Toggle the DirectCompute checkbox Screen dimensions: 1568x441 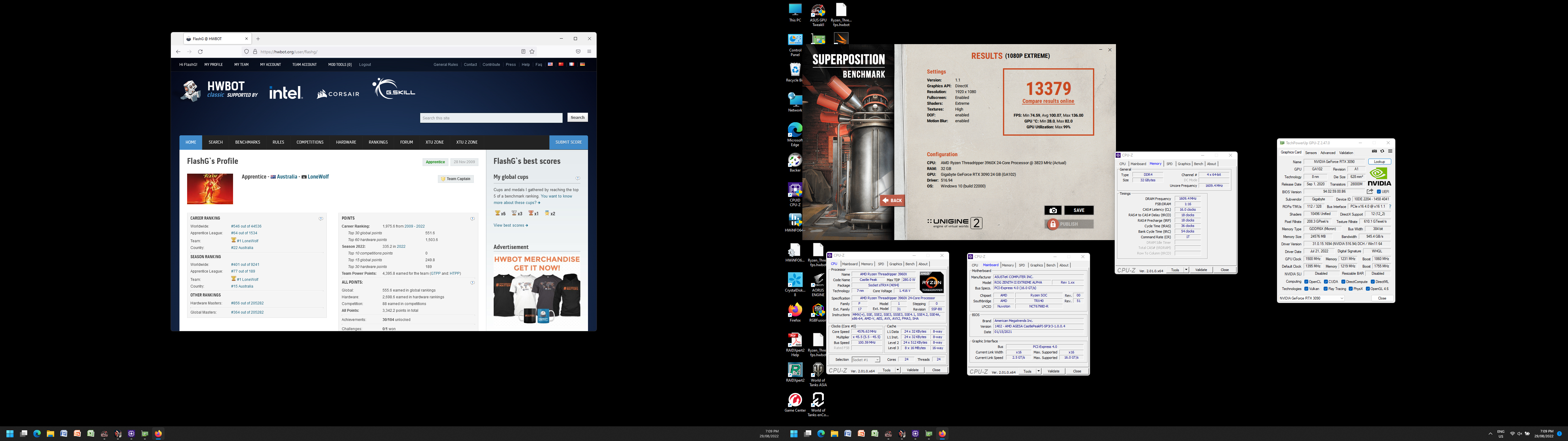pyautogui.click(x=1344, y=281)
